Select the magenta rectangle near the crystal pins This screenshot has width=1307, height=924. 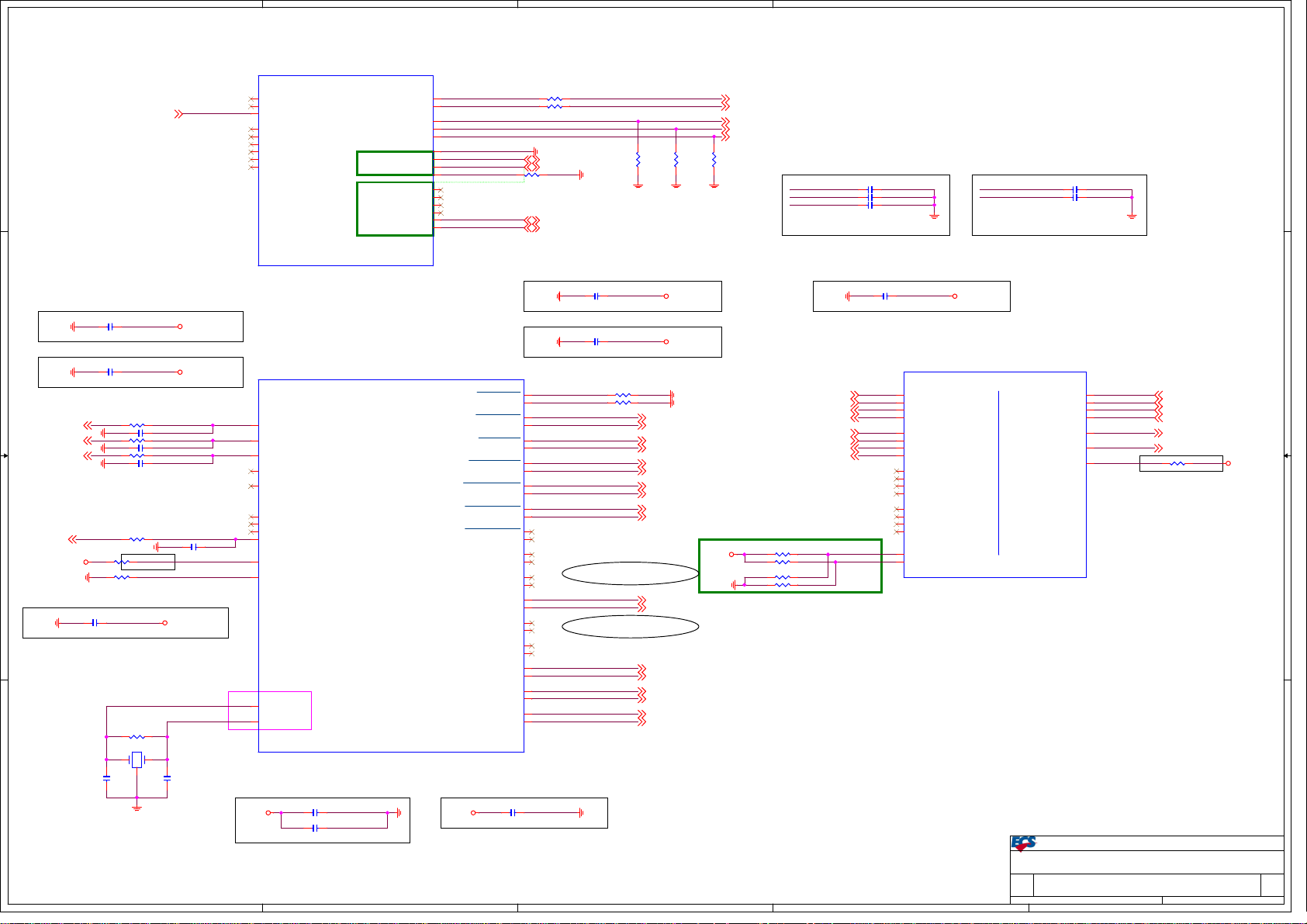tap(270, 710)
